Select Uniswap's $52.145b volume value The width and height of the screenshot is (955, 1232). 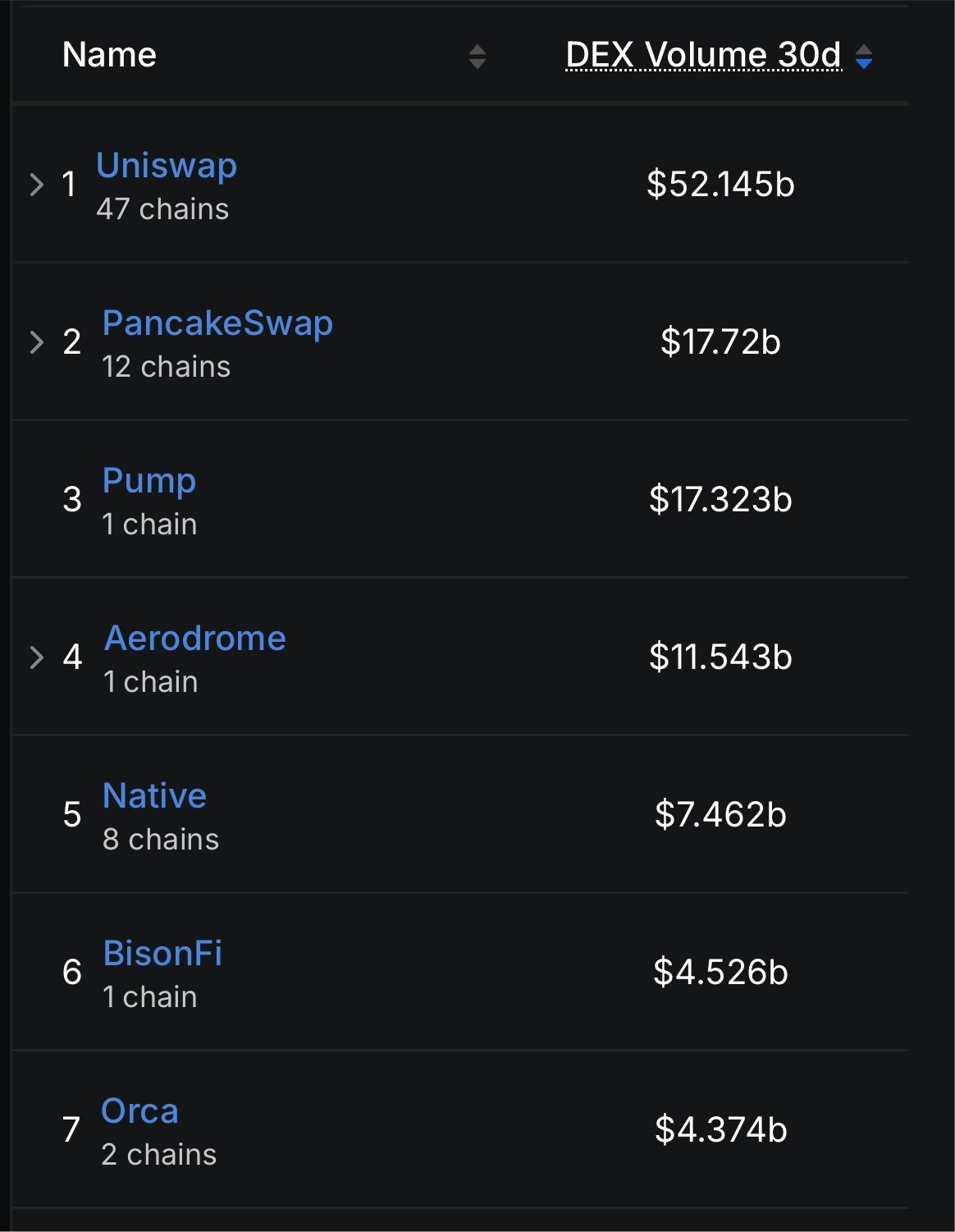(x=720, y=184)
